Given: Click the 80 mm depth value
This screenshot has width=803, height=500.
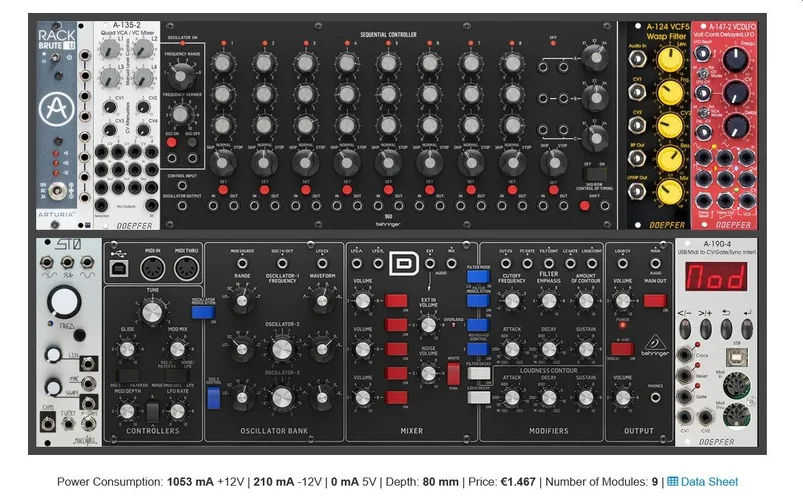Looking at the screenshot, I should tap(440, 482).
